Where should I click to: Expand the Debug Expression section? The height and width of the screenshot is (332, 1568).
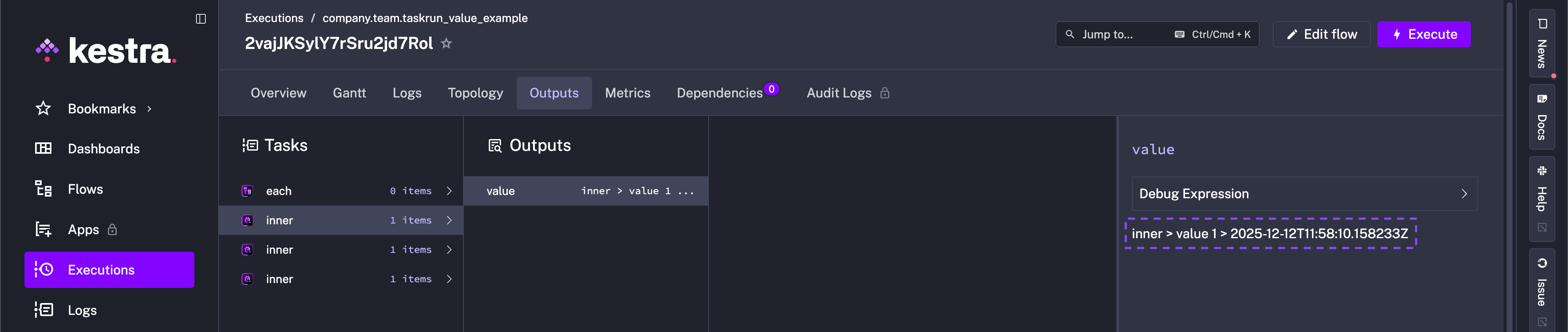(x=1305, y=194)
